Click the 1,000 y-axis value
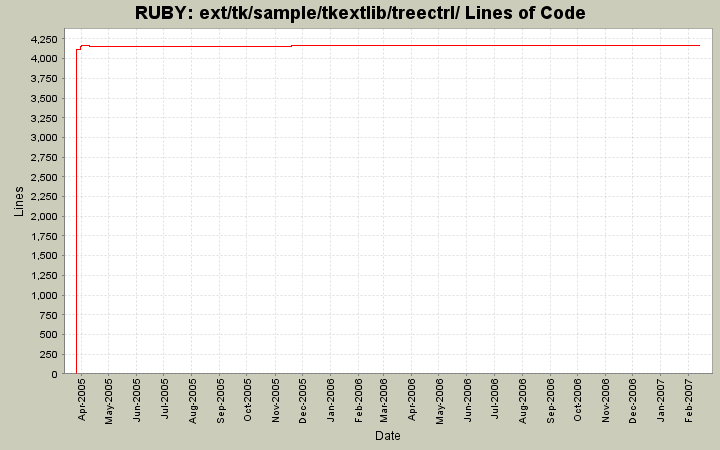This screenshot has height=450, width=720. 44,295
